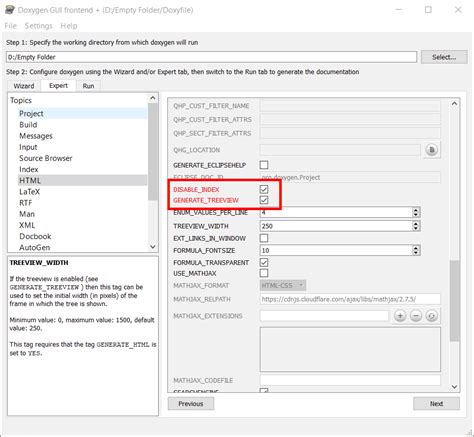Click the MATHJAX_EXTENSIONS add (plus) icon
Viewport: 474px width, 437px height.
tap(400, 315)
